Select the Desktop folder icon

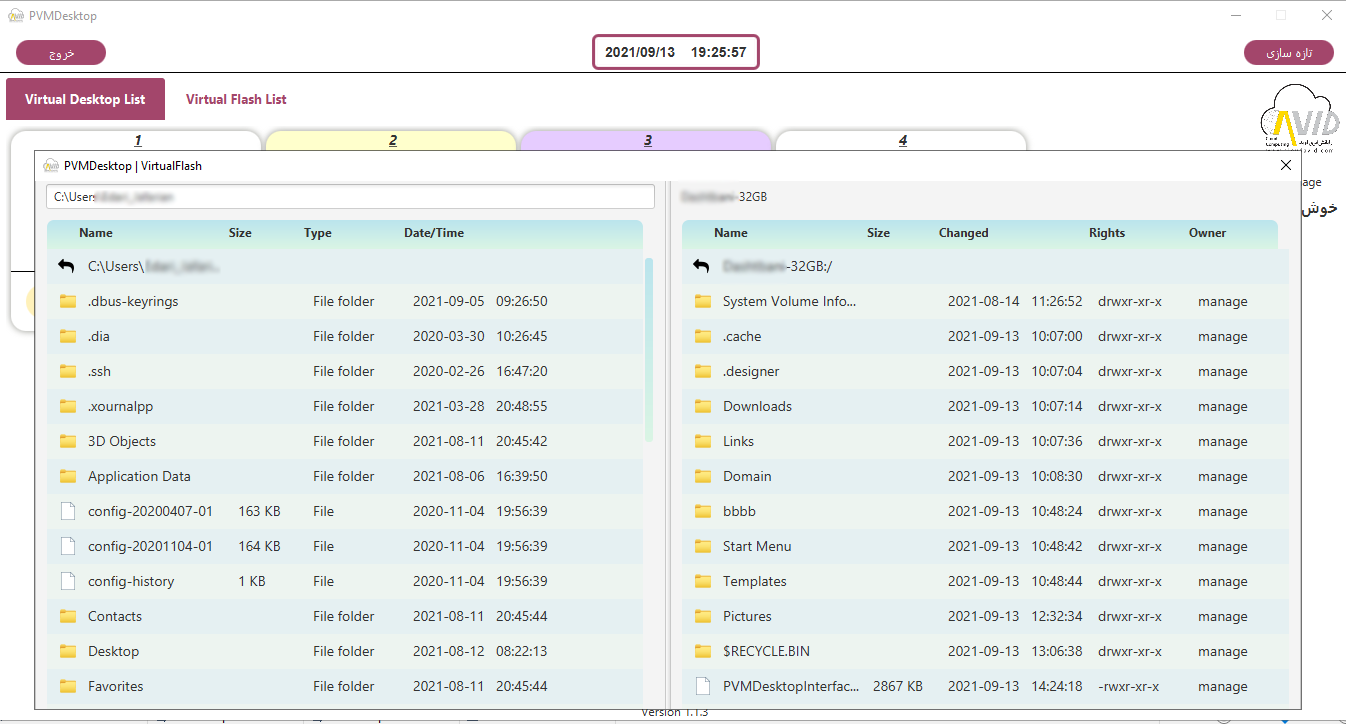tap(68, 651)
